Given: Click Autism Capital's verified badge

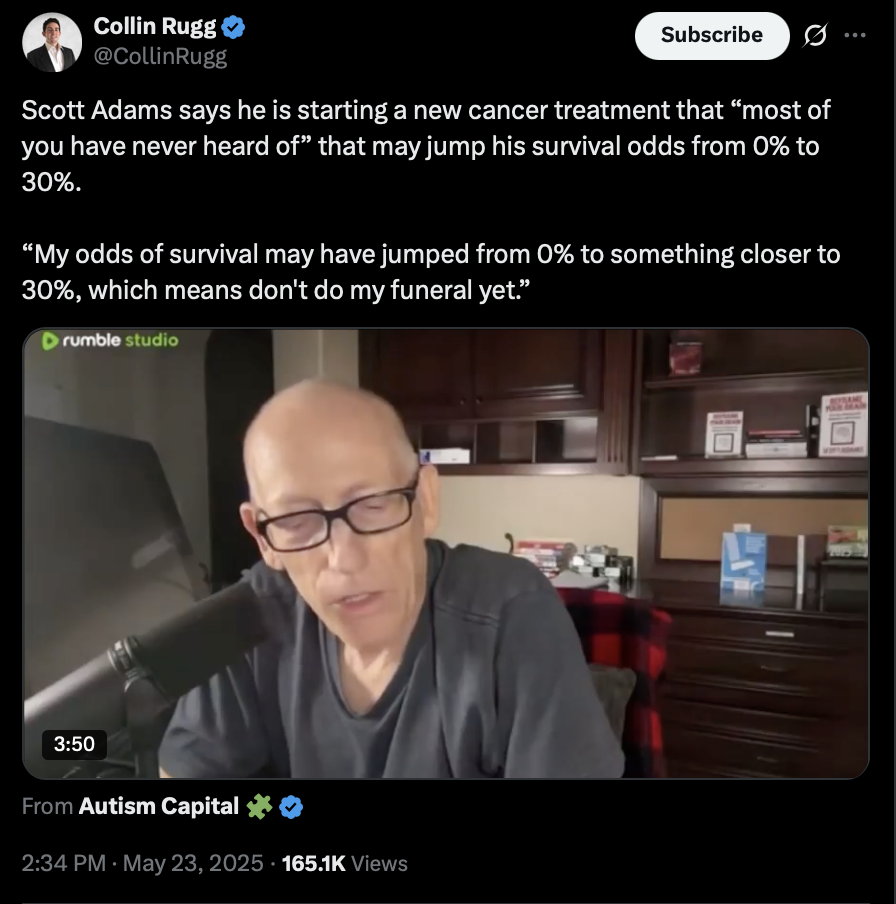Looking at the screenshot, I should pos(291,807).
